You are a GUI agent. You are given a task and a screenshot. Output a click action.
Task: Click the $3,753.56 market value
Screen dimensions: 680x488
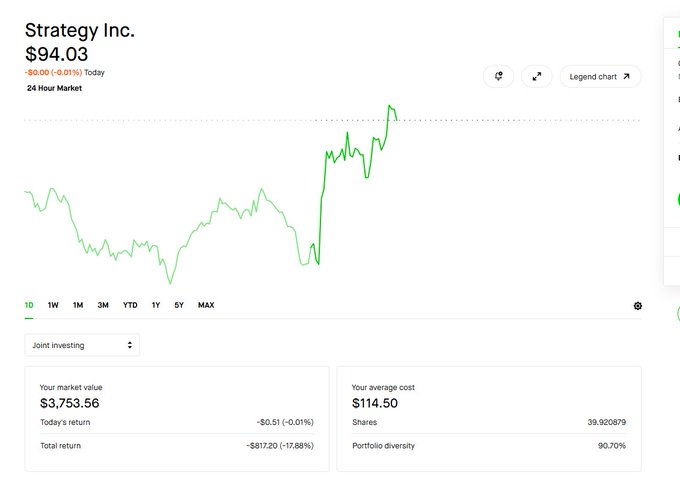point(69,403)
